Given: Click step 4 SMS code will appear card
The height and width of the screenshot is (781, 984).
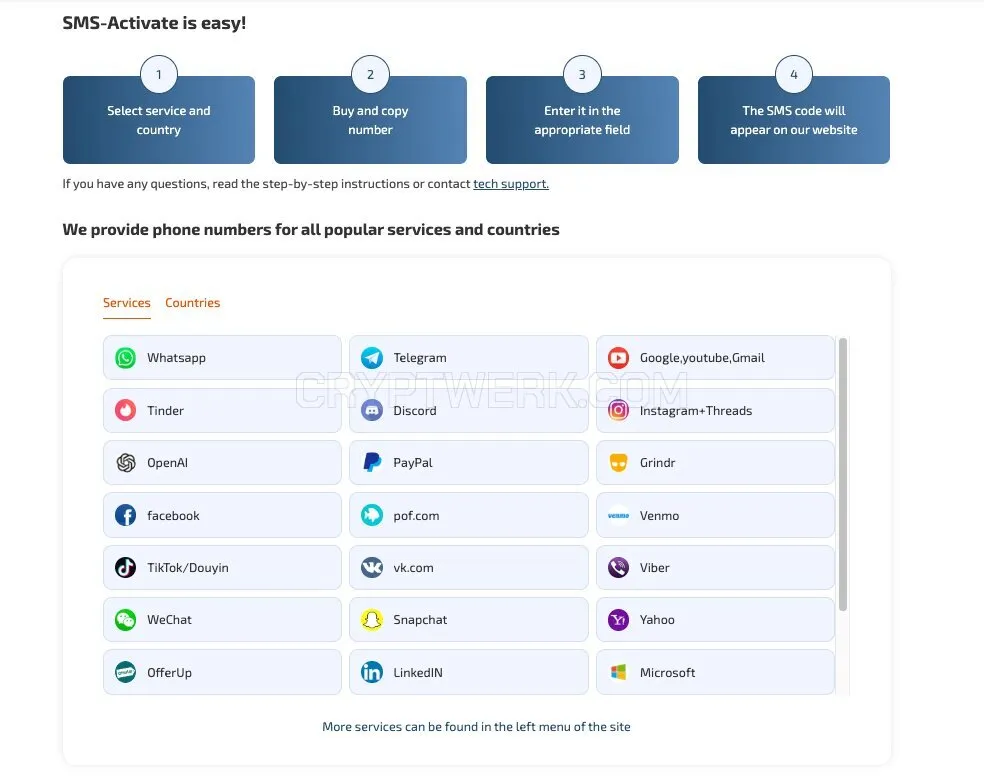Looking at the screenshot, I should point(794,120).
